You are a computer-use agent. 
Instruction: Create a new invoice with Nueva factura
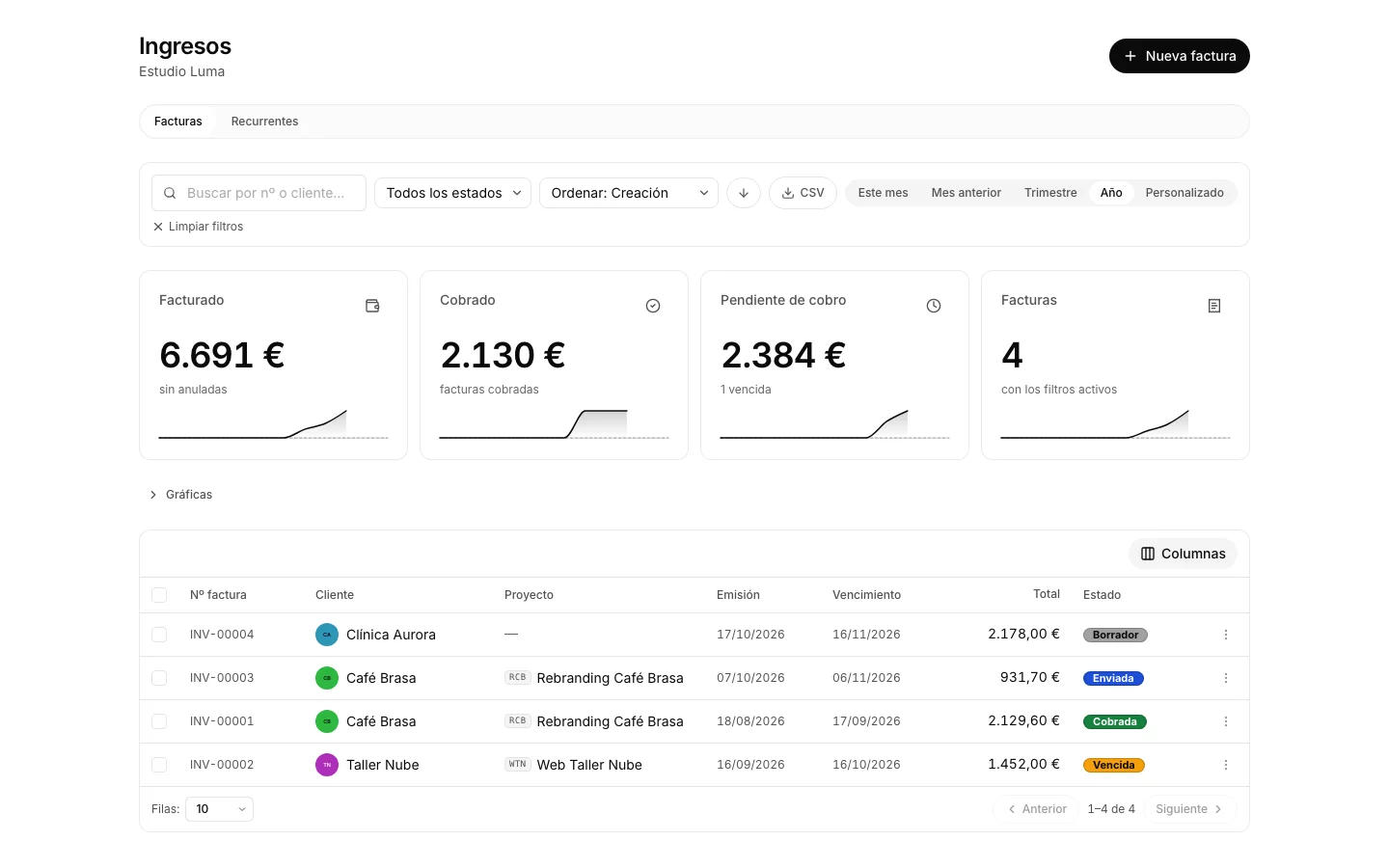pos(1179,56)
